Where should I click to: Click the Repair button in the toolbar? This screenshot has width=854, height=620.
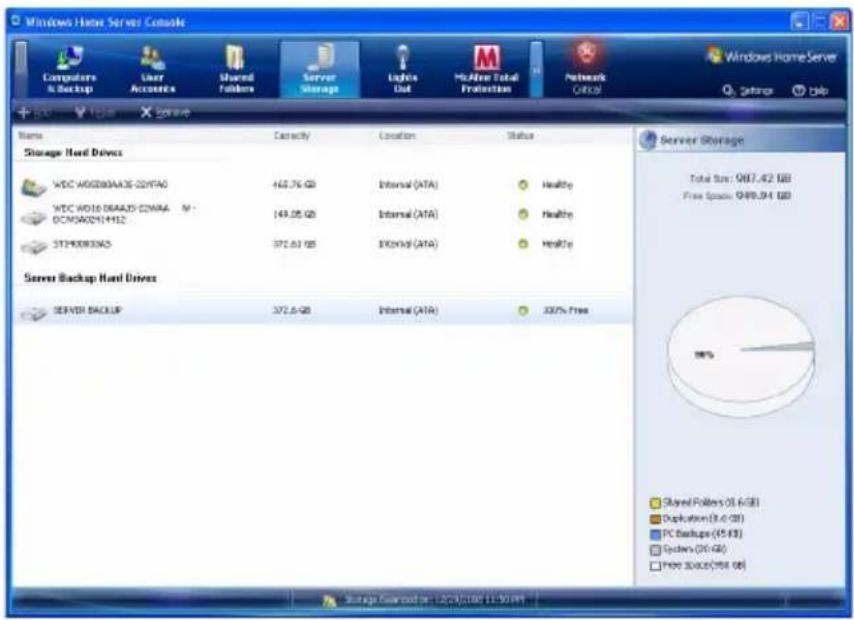point(95,113)
